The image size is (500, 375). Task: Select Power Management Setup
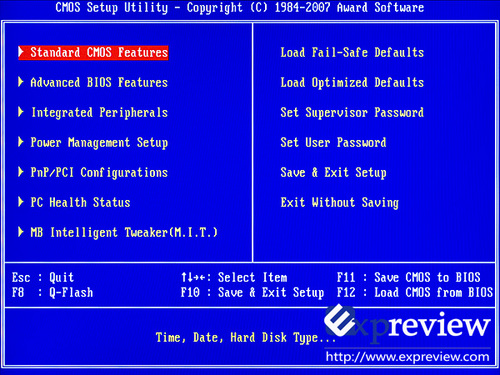[x=99, y=143]
